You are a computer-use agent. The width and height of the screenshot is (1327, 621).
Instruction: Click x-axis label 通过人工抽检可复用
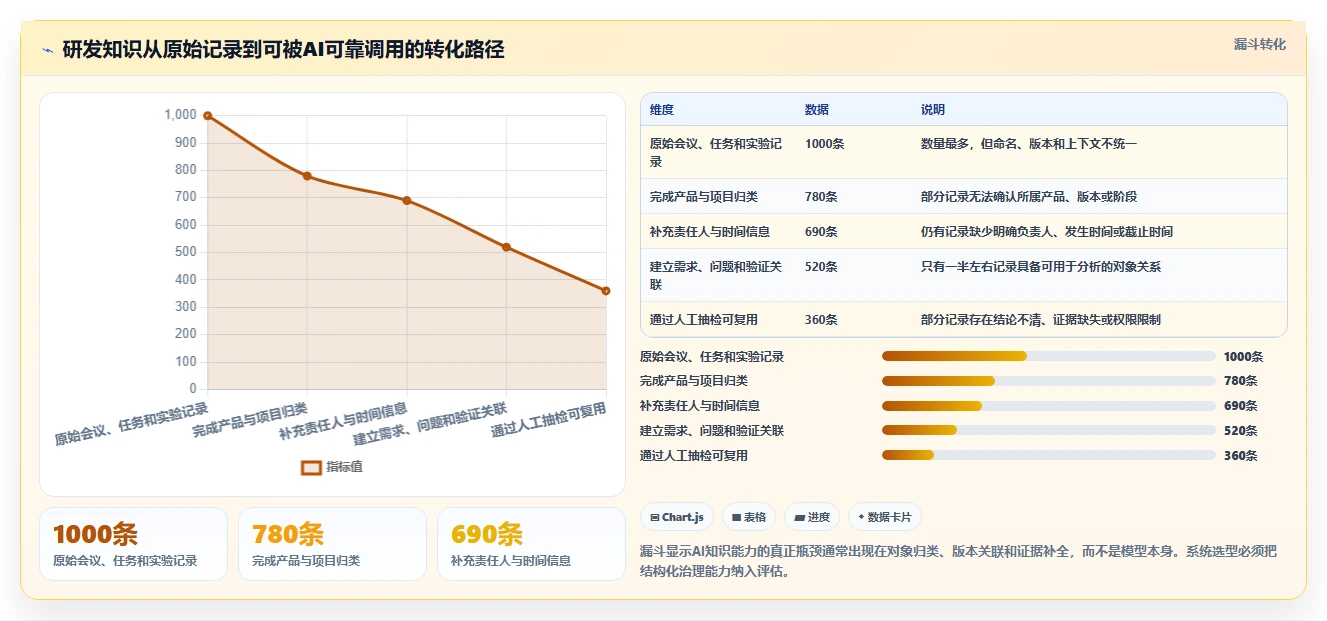click(x=548, y=422)
